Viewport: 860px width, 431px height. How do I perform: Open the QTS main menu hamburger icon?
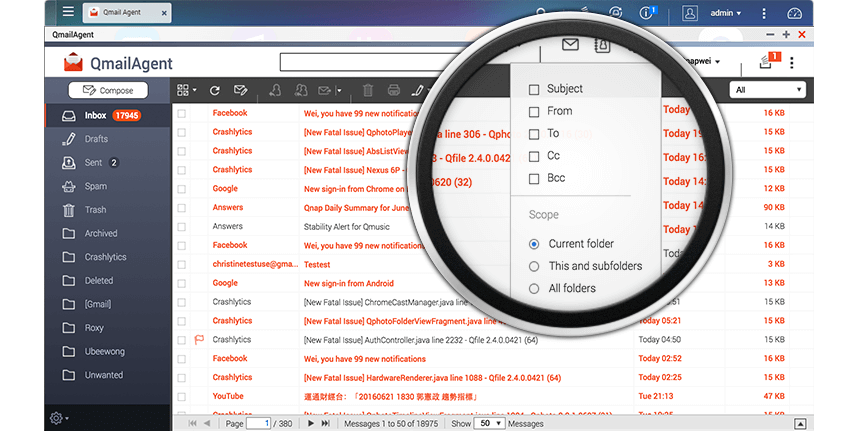(x=68, y=12)
